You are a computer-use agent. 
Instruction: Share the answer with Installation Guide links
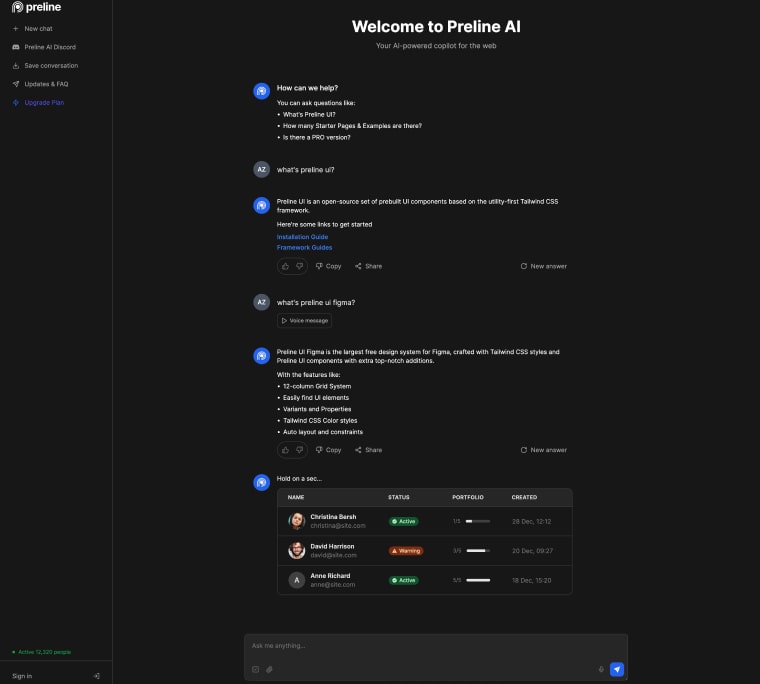coord(368,266)
